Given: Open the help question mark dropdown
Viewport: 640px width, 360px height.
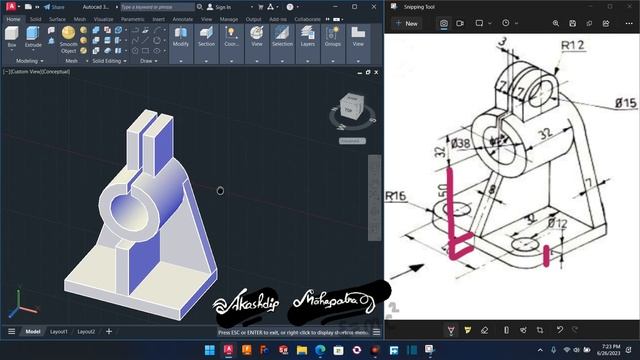Looking at the screenshot, I should click(297, 7).
